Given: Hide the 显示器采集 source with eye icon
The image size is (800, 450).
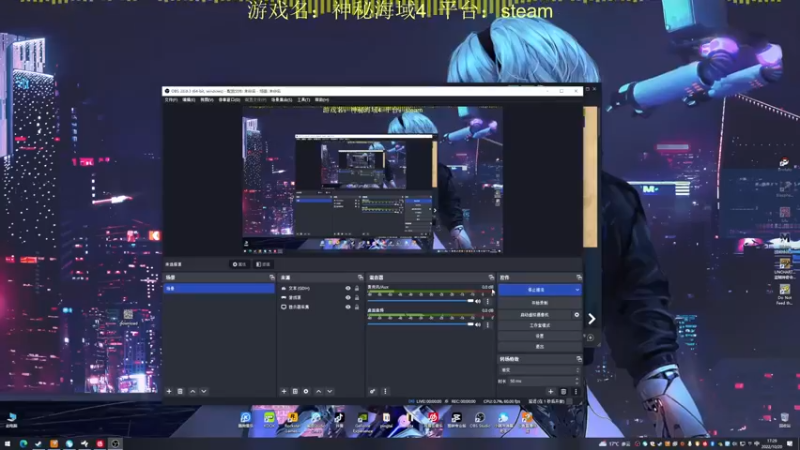Looking at the screenshot, I should tap(348, 307).
